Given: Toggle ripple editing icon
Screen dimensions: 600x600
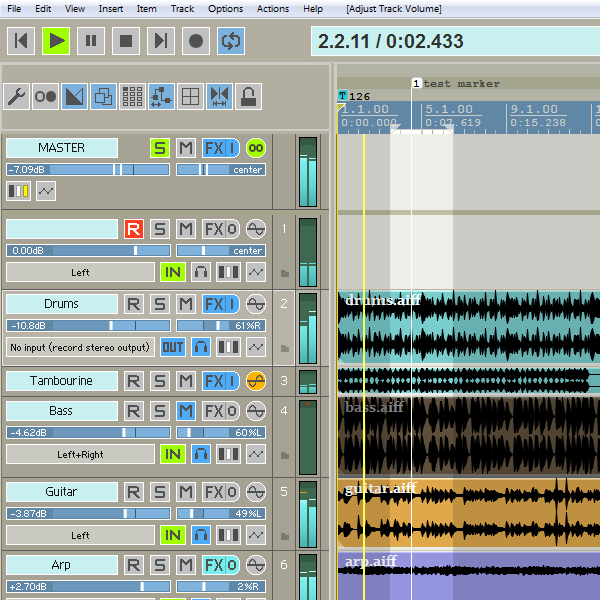Looking at the screenshot, I should pos(161,97).
